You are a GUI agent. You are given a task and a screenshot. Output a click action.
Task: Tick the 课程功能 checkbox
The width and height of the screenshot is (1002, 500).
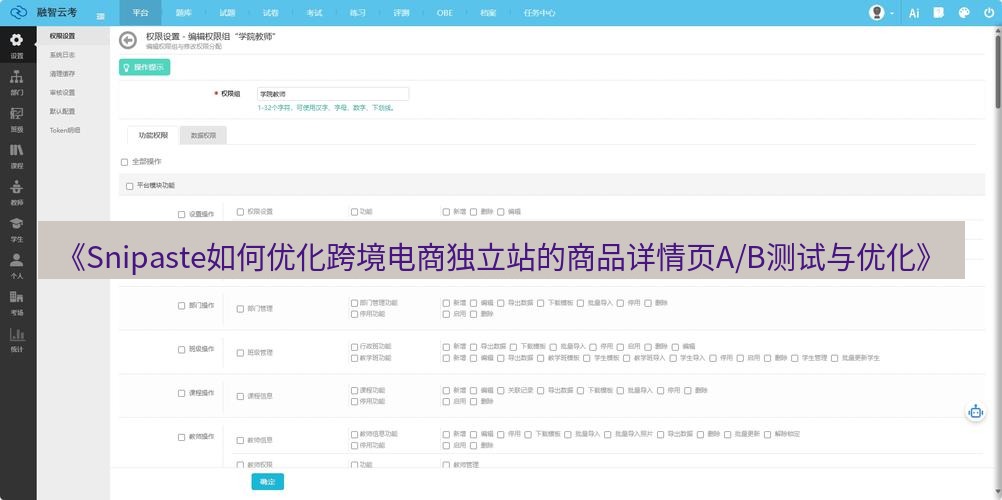point(355,390)
